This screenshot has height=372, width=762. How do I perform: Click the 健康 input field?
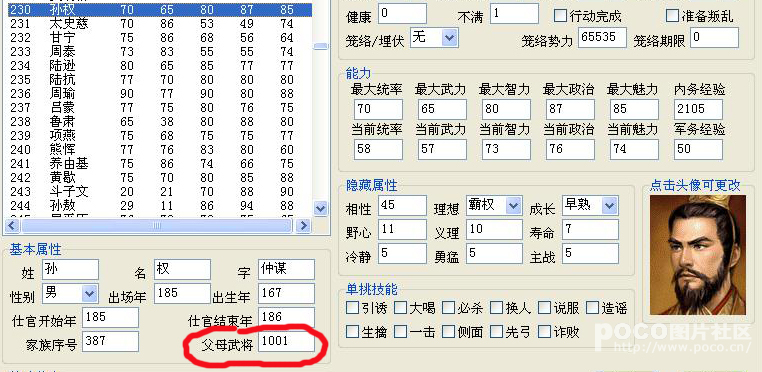402,14
